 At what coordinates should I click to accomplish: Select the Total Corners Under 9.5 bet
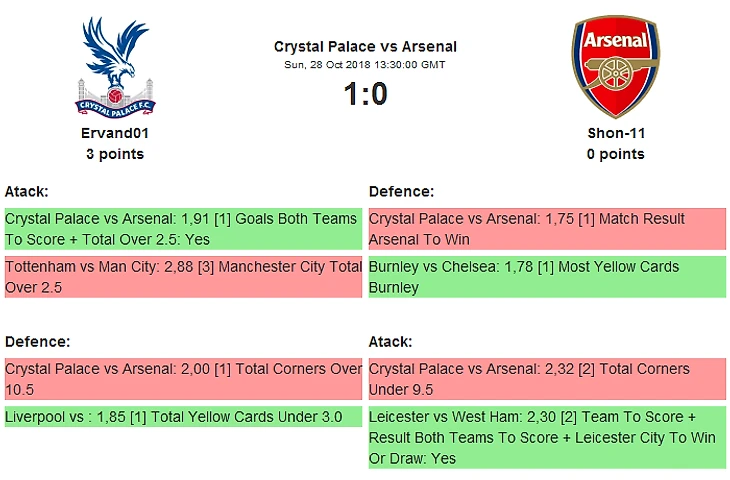[547, 379]
